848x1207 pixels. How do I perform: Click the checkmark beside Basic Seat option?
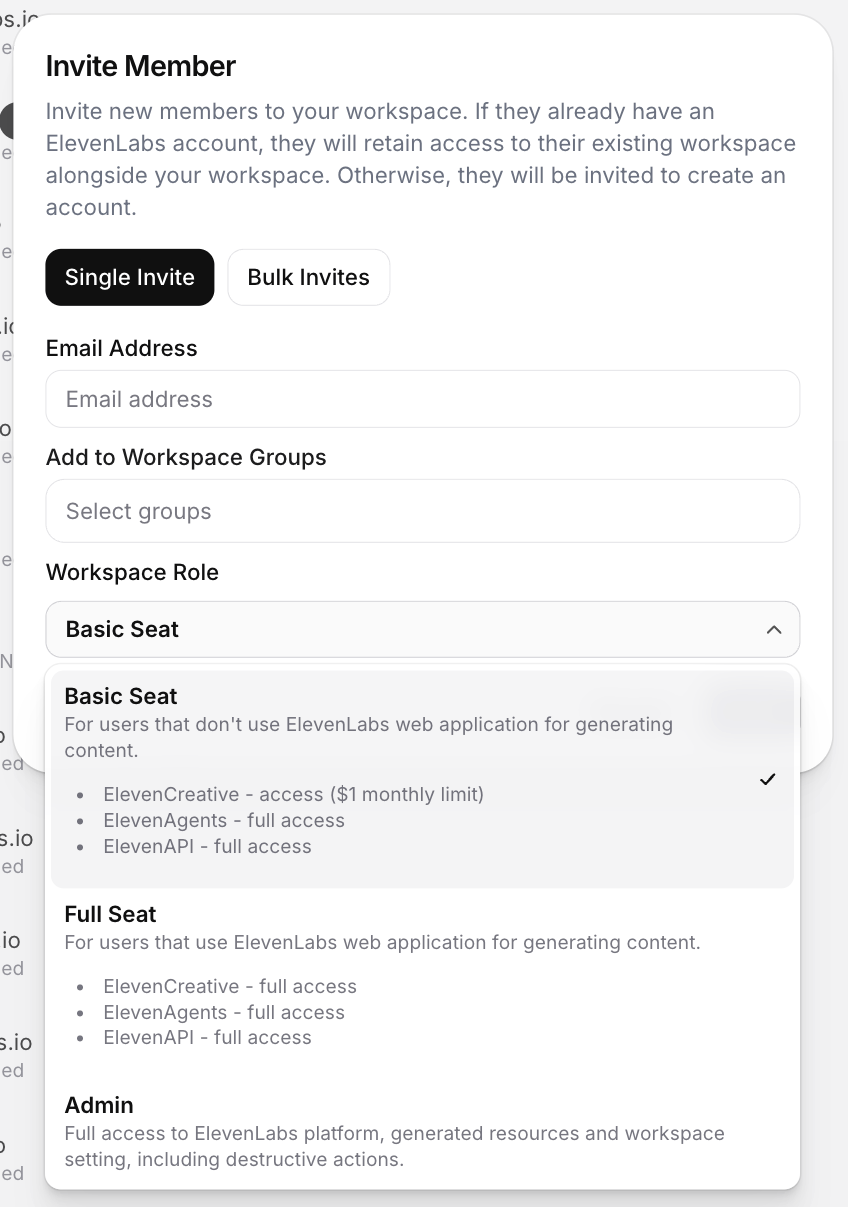coord(767,779)
